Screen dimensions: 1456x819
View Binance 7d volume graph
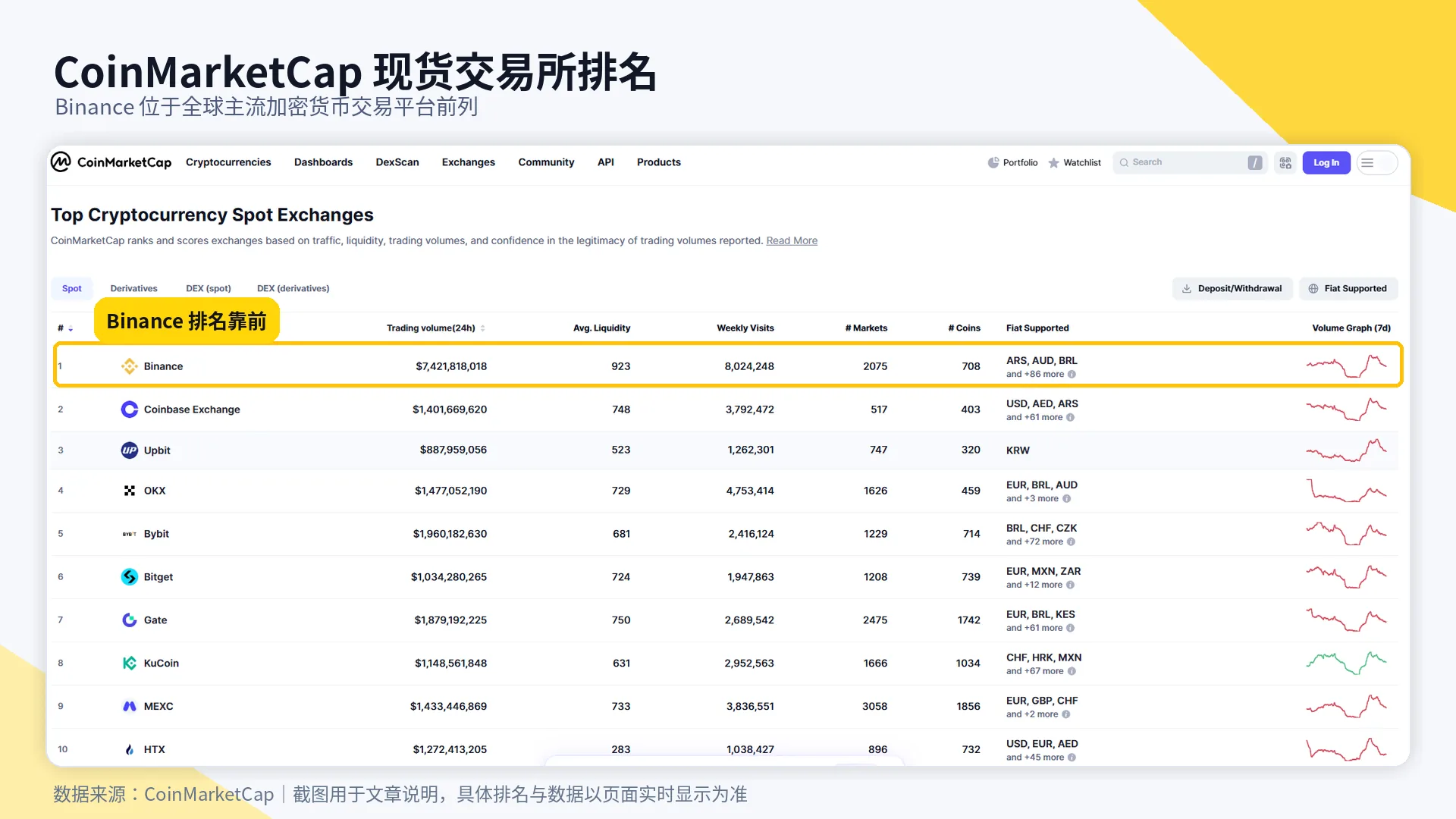click(1347, 366)
